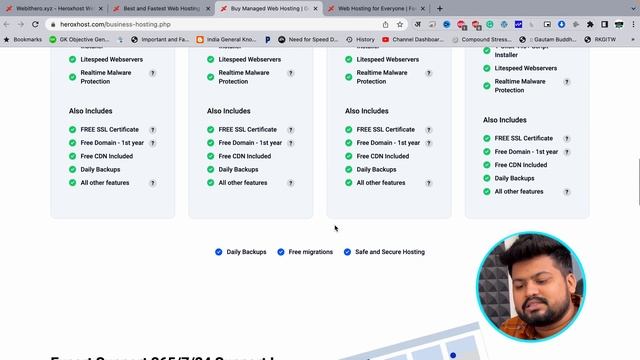Help icon beside Free Domain, third card
Screen dimensions: 640x360
[x=429, y=143]
